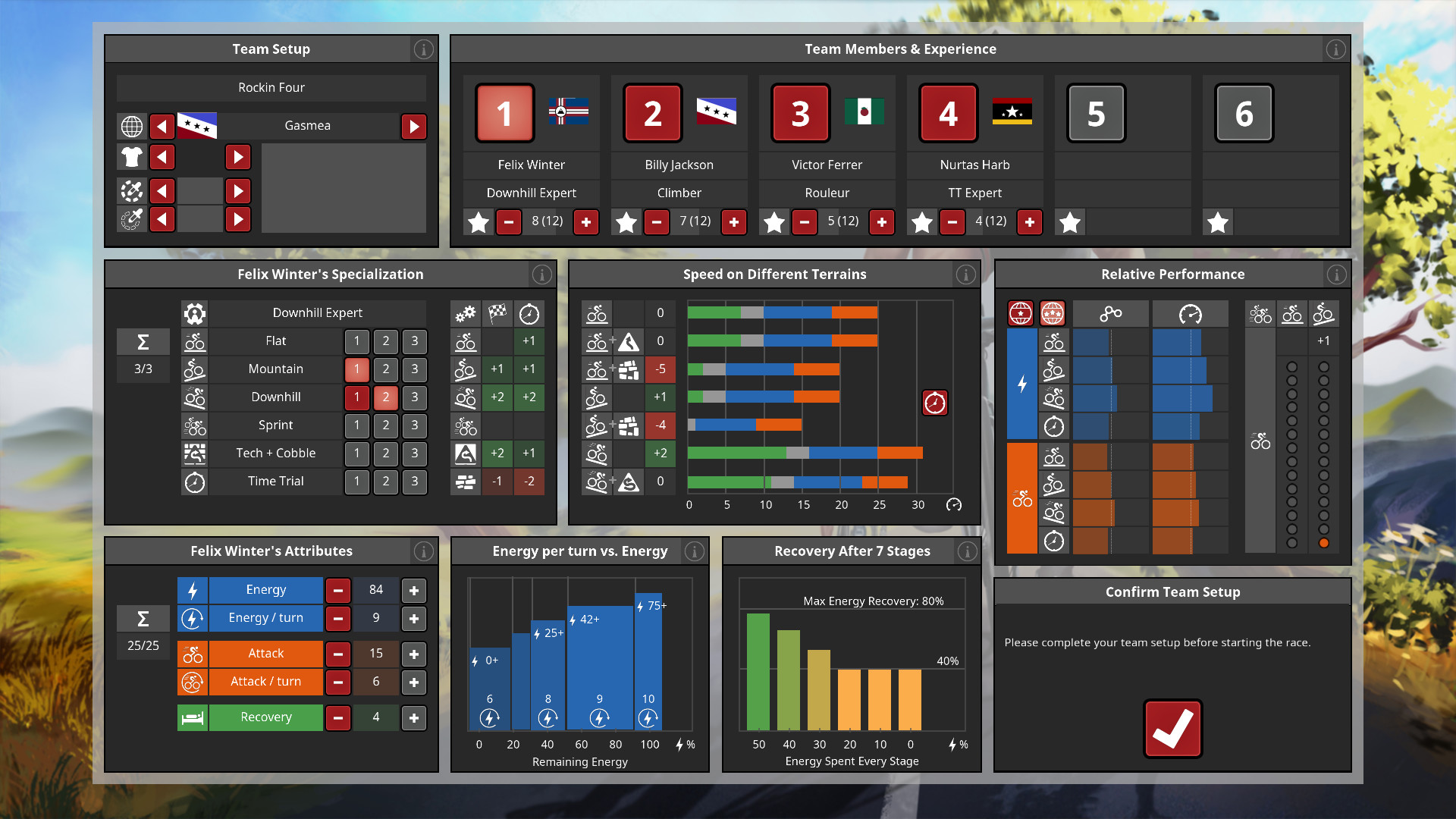Select Sprint specialization level 2
The width and height of the screenshot is (1456, 819).
pyautogui.click(x=386, y=425)
